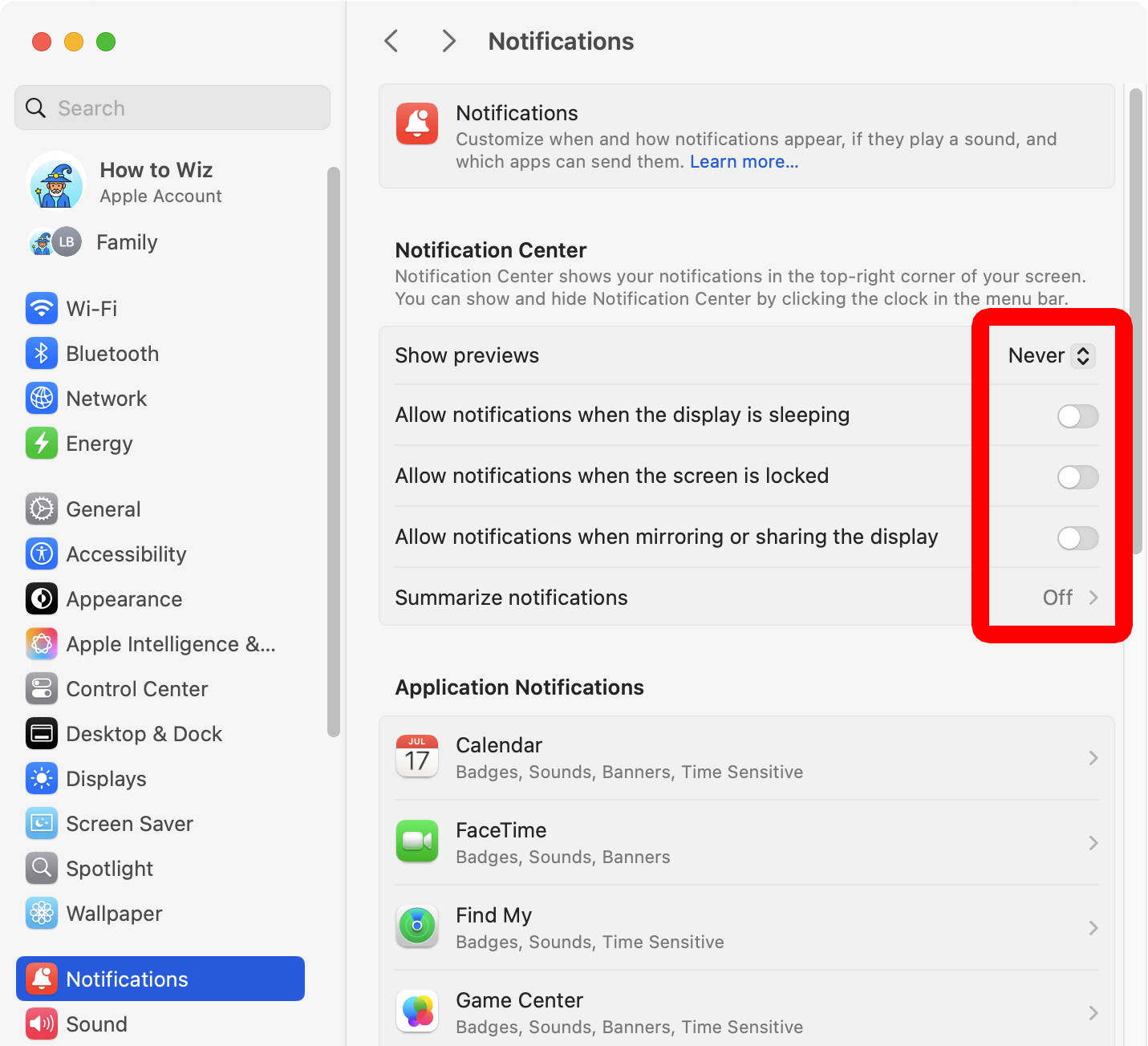Enable notifications when mirroring the display
Image resolution: width=1148 pixels, height=1046 pixels.
pyautogui.click(x=1077, y=538)
